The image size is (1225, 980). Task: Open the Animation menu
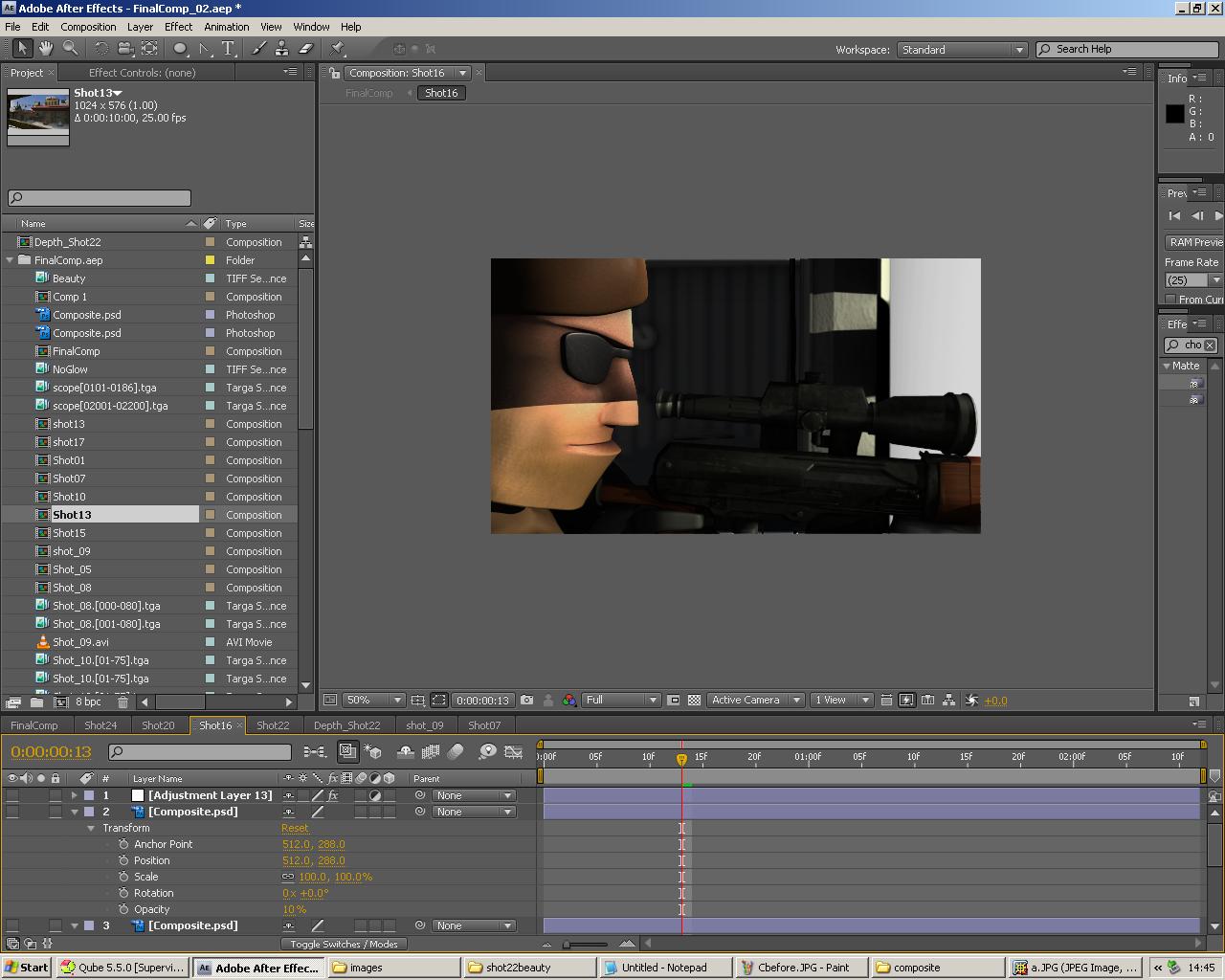click(x=227, y=27)
